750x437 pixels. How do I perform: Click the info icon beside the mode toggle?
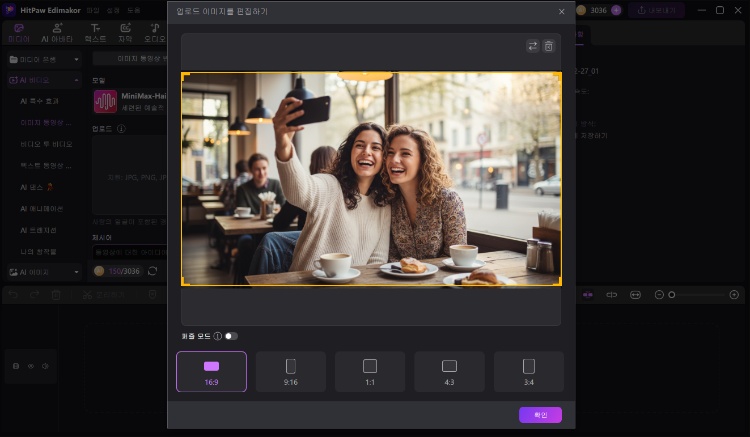(218, 336)
